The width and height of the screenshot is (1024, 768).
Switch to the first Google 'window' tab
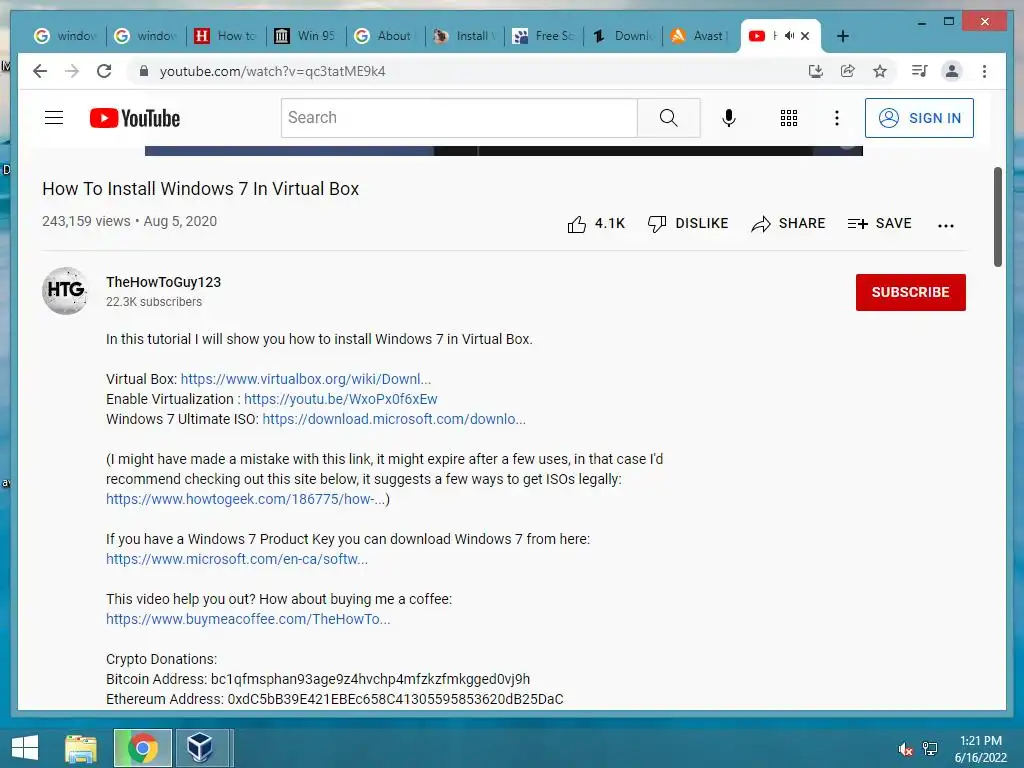click(x=65, y=36)
